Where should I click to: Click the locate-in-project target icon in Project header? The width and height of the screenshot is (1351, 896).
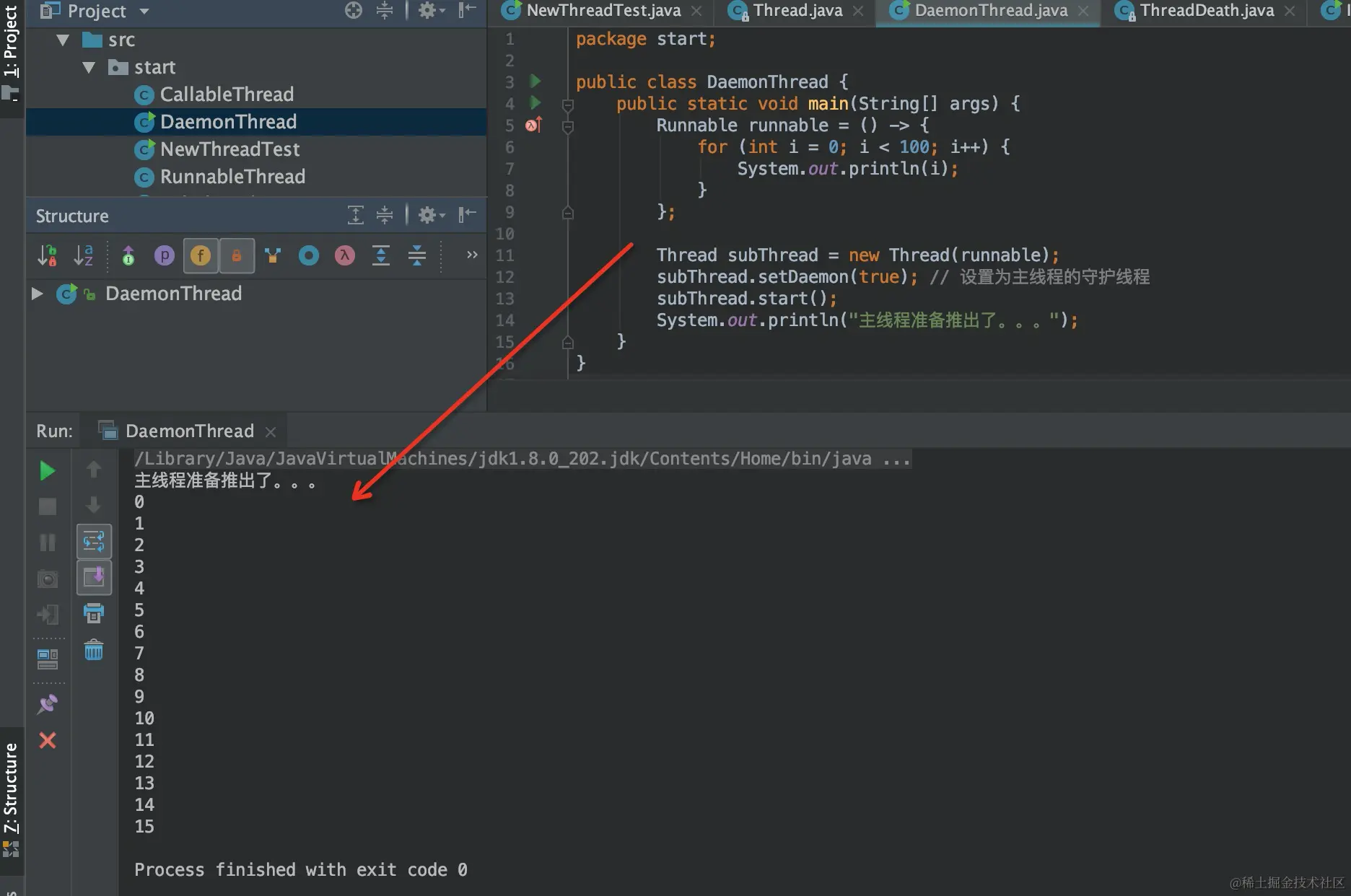coord(354,10)
